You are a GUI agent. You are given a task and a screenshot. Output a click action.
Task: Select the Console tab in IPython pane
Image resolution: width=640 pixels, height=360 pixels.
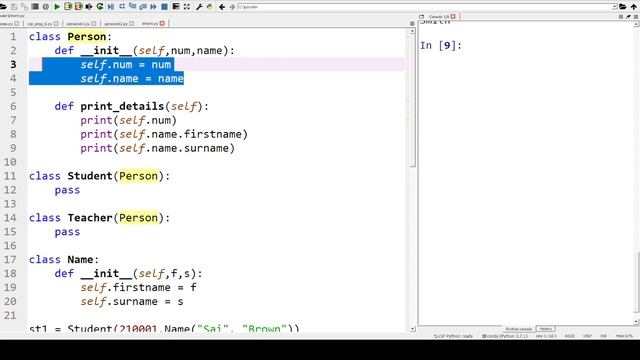(439, 17)
